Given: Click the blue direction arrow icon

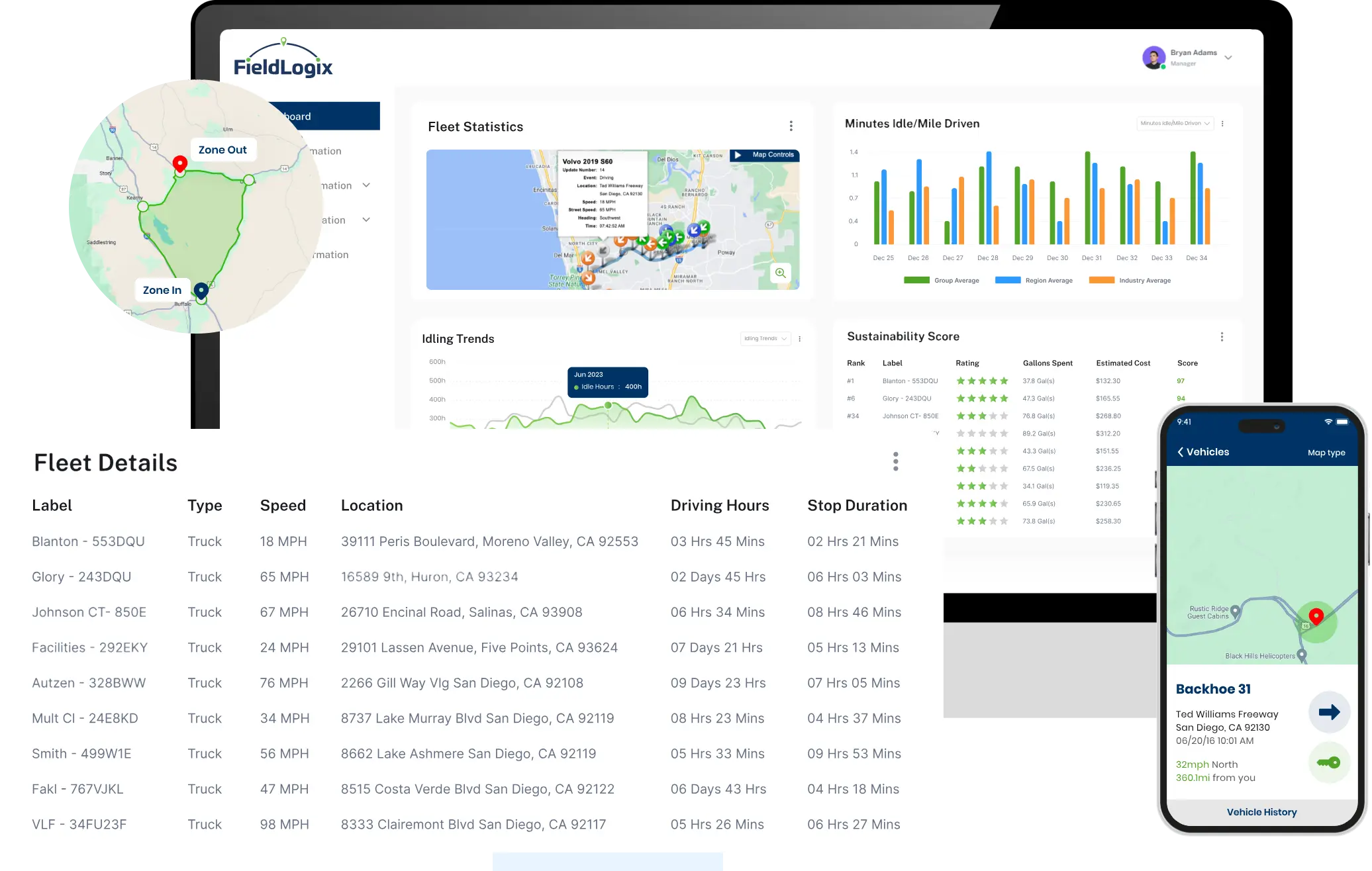Looking at the screenshot, I should pyautogui.click(x=1328, y=712).
